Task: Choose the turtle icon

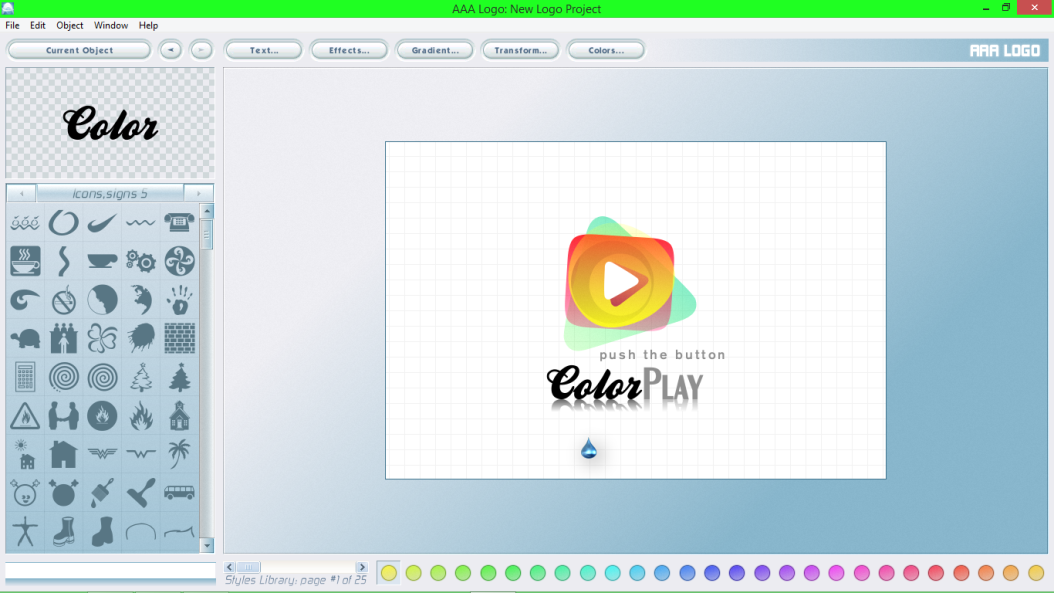Action: (25, 338)
